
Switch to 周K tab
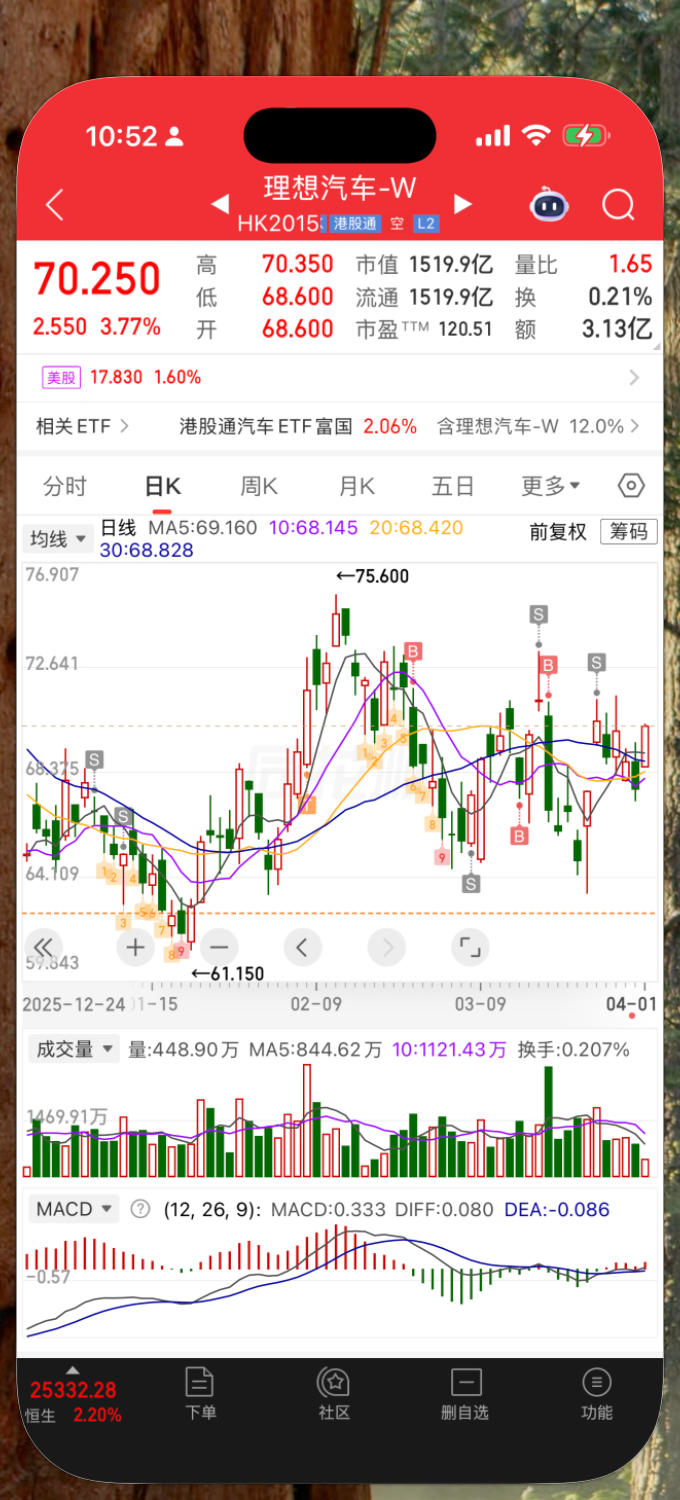pos(259,486)
